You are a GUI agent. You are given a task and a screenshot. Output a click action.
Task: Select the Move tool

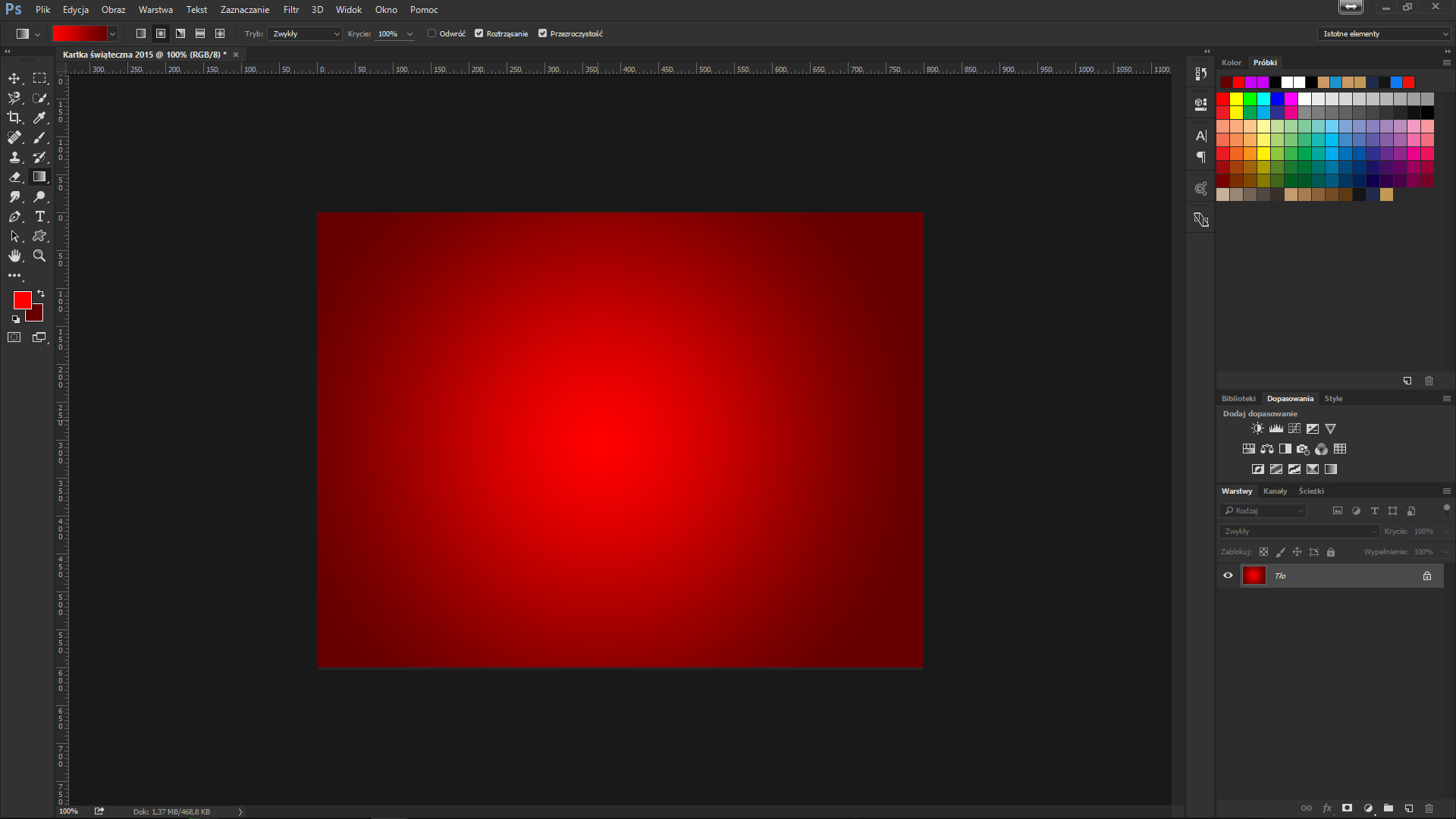pos(14,78)
